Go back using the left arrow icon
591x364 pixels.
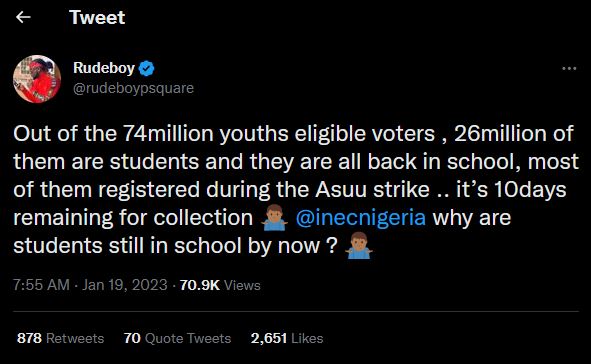coord(23,17)
